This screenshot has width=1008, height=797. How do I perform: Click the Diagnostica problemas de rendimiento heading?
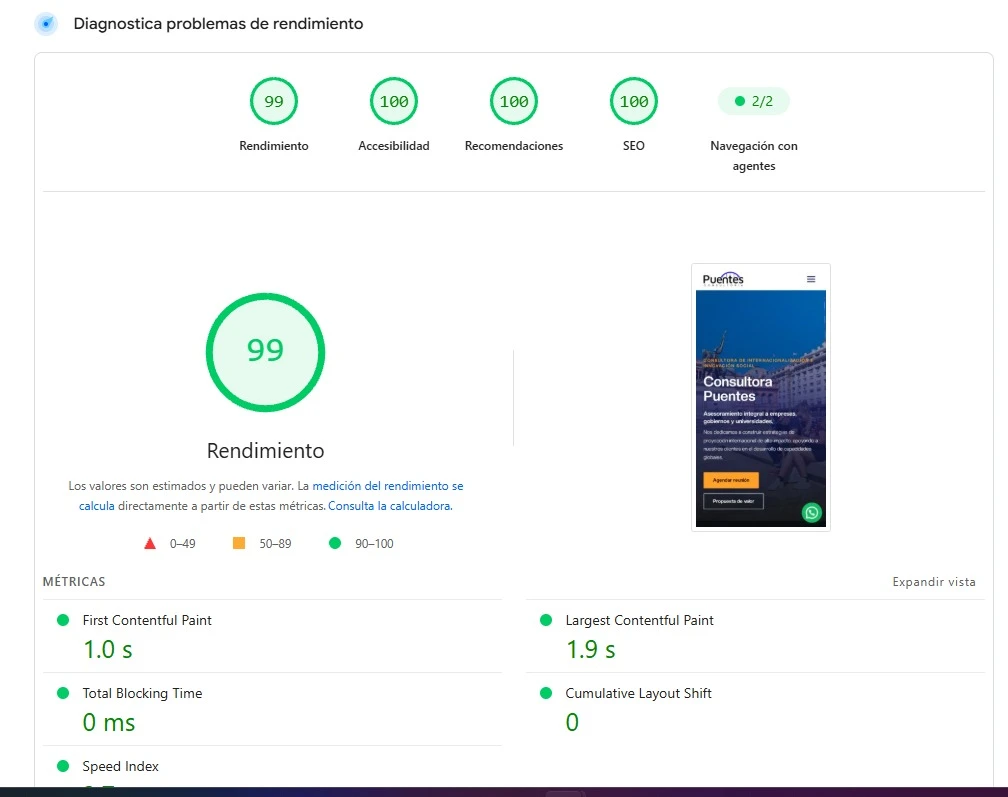pyautogui.click(x=219, y=24)
